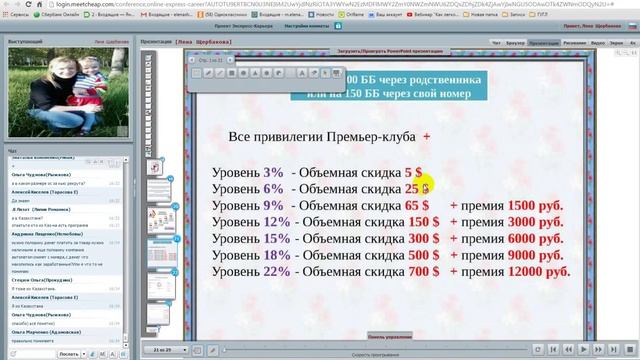Open the Сервисы bookmark
The width and height of the screenshot is (640, 360).
tap(16, 14)
